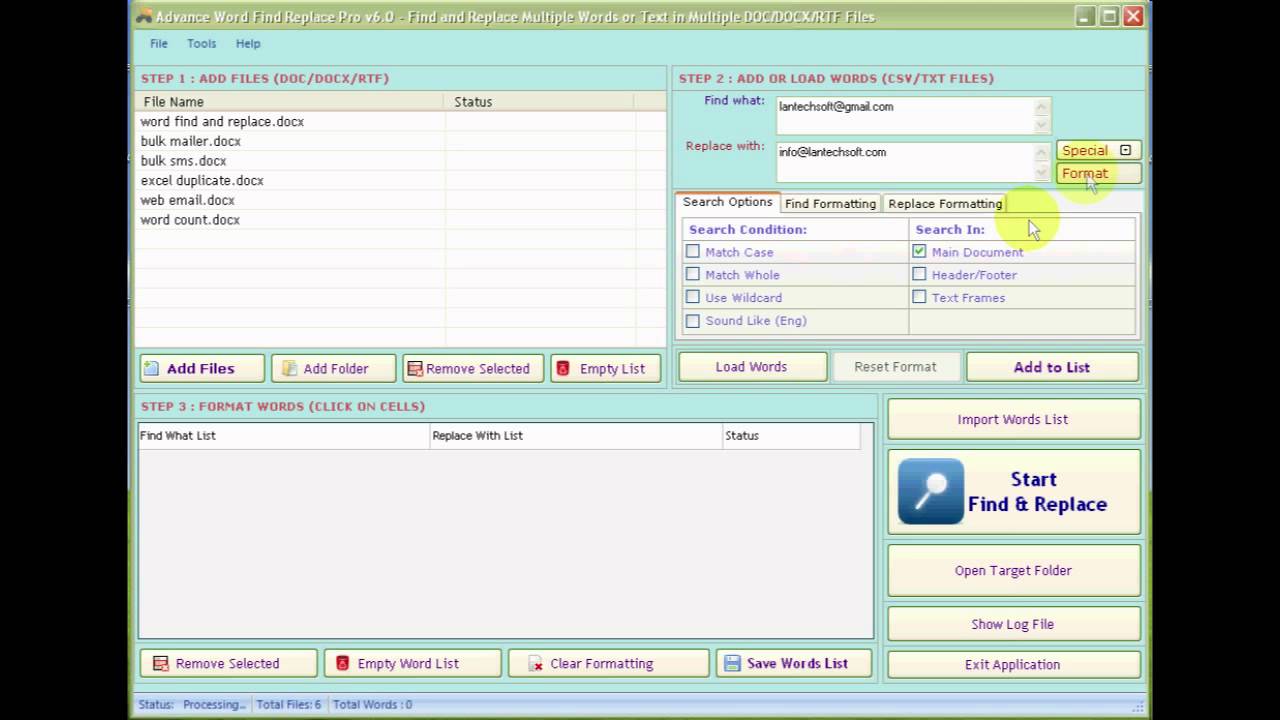Viewport: 1280px width, 720px height.
Task: Enable the Match Case checkbox
Action: point(693,251)
